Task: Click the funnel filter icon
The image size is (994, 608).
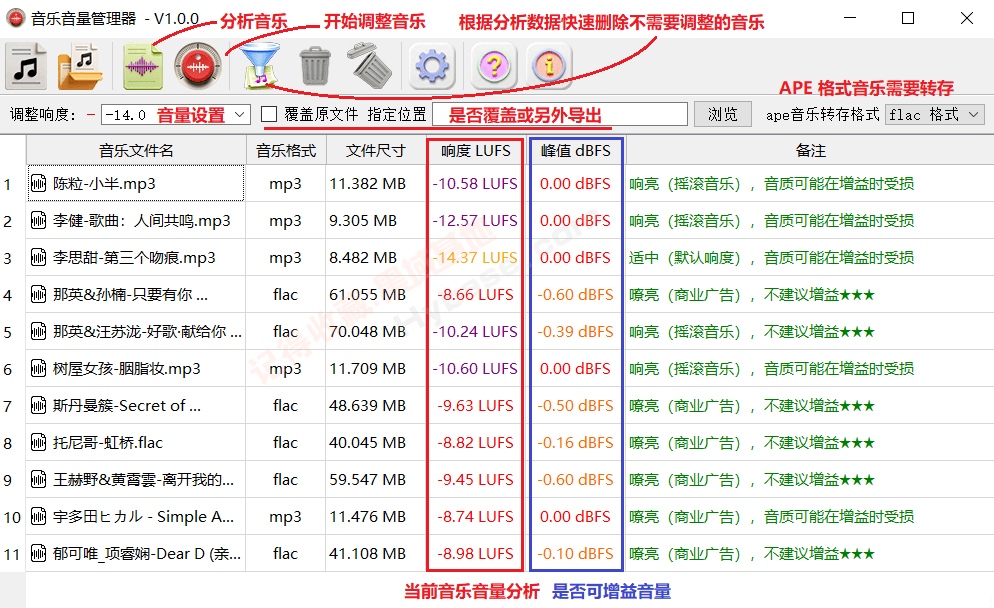Action: pos(261,66)
